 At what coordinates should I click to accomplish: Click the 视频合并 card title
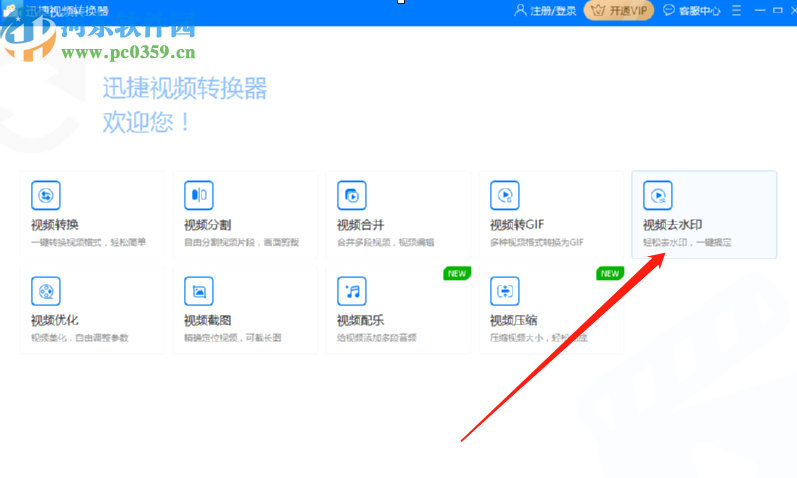tap(361, 225)
